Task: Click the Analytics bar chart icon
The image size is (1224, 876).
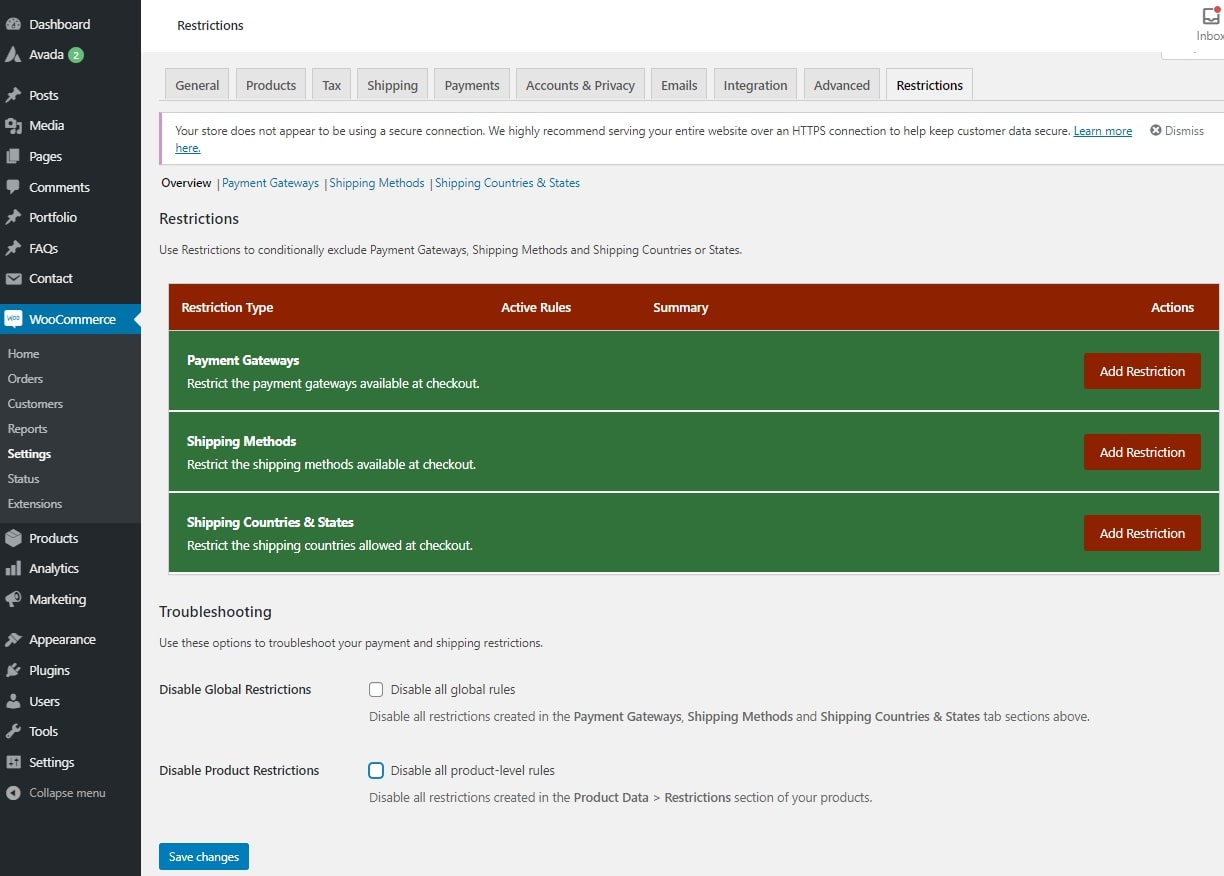Action: [13, 568]
